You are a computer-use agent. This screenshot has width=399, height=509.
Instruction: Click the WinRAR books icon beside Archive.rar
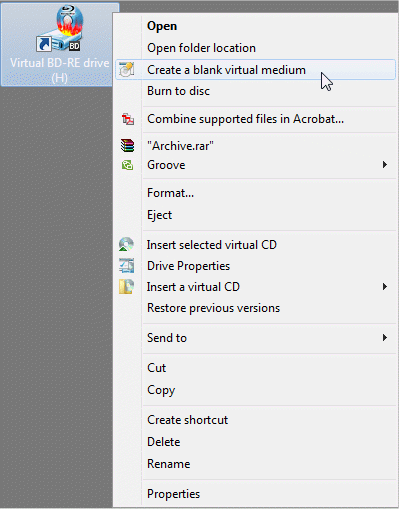(x=127, y=146)
